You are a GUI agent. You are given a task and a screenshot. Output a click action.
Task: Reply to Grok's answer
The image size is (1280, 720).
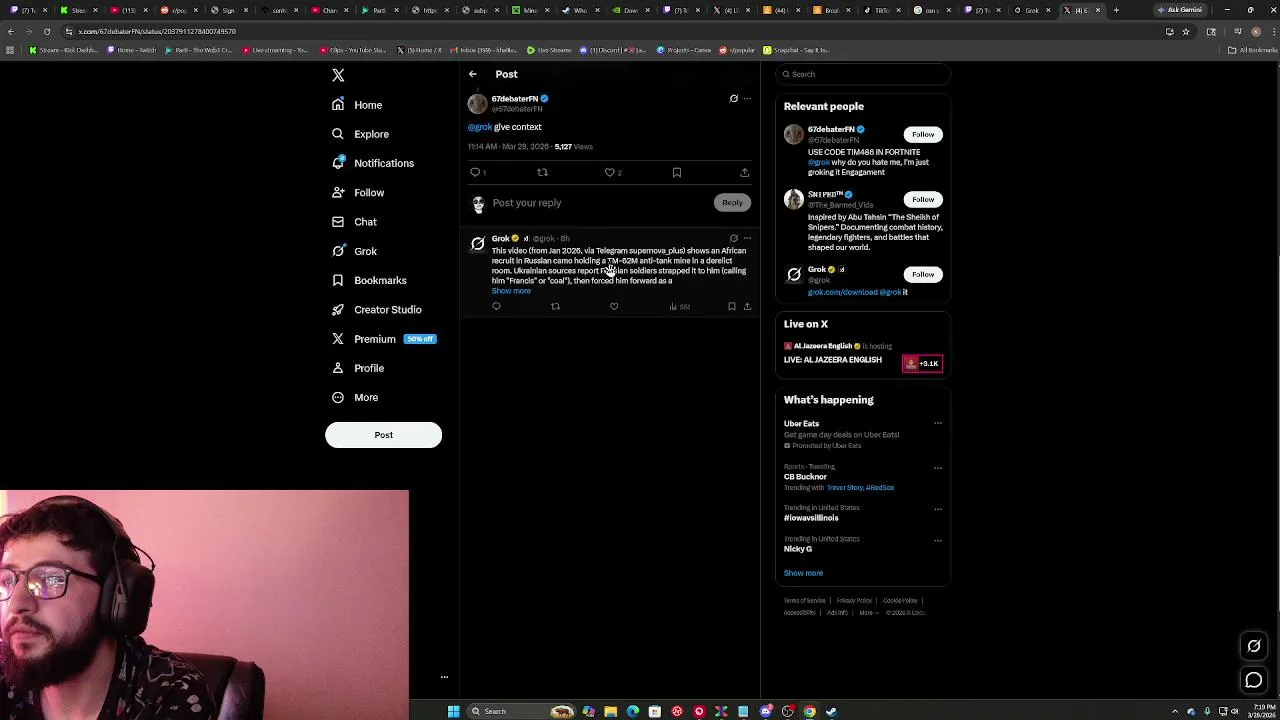click(496, 307)
